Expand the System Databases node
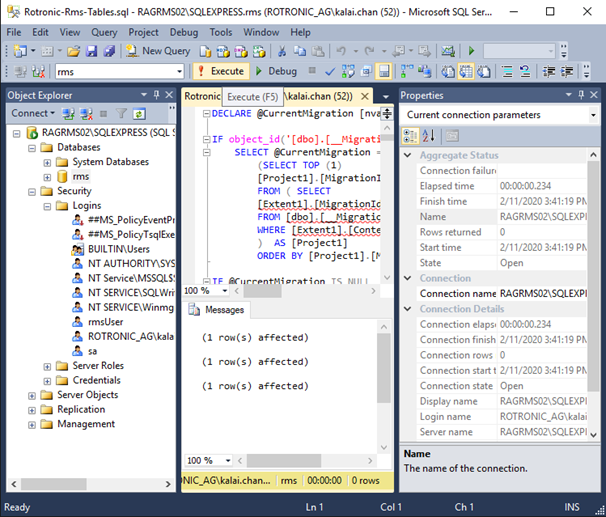This screenshot has height=517, width=606. click(47, 163)
